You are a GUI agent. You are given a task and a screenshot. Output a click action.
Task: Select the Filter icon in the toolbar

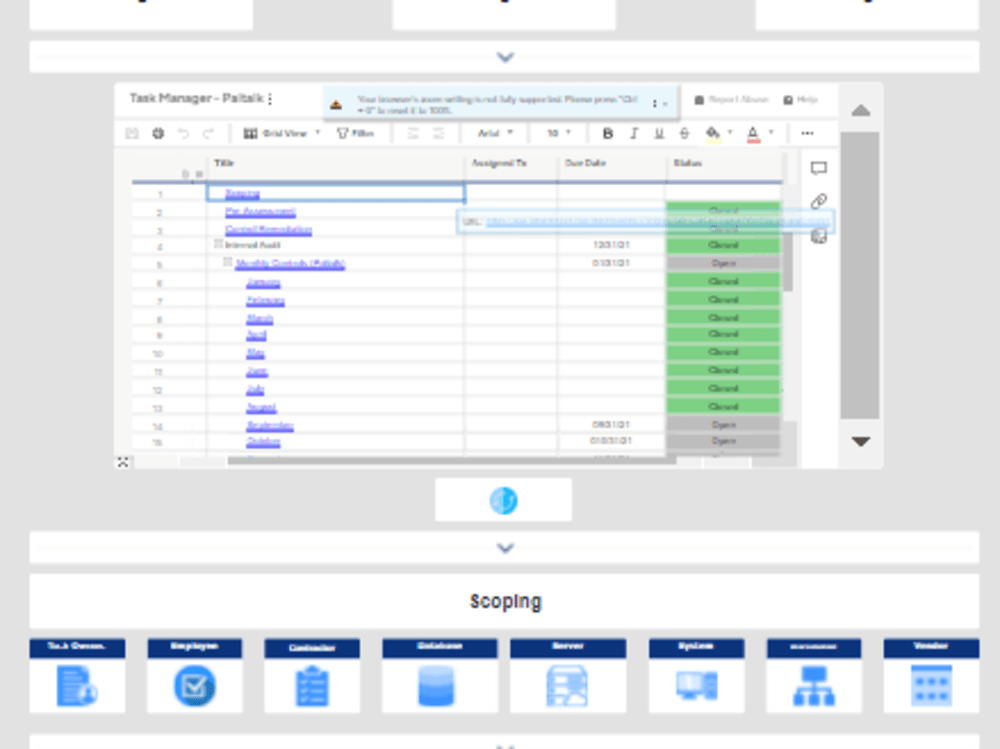[357, 132]
